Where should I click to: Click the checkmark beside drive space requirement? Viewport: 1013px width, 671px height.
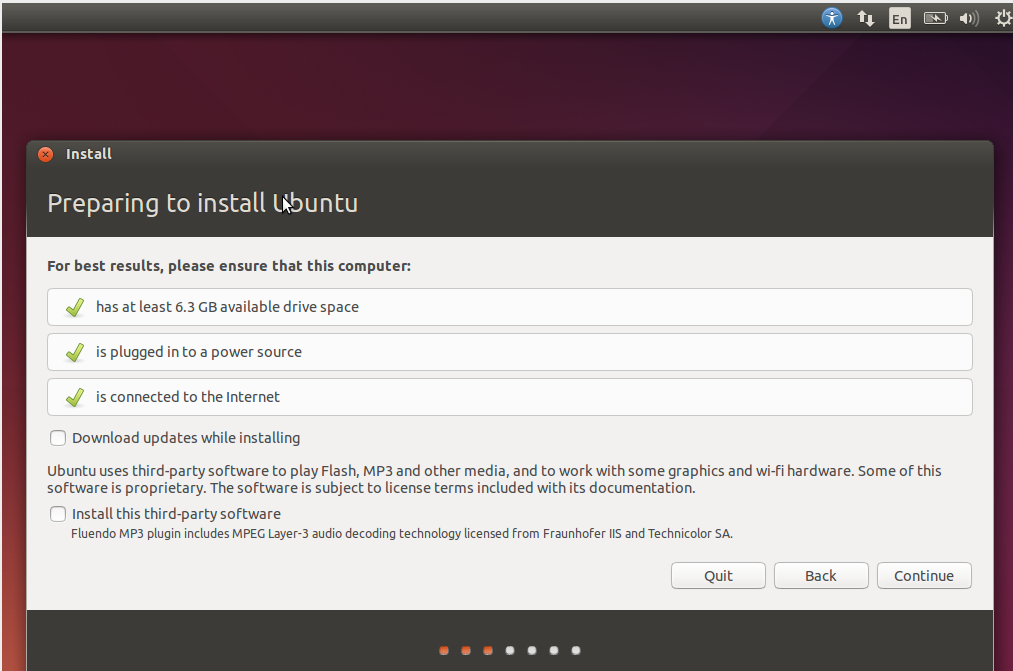(75, 307)
